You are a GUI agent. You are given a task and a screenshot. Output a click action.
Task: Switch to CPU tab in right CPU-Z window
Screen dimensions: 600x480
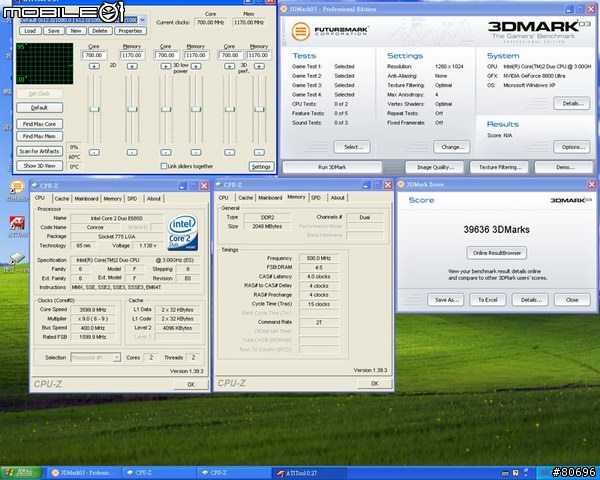[x=223, y=198]
